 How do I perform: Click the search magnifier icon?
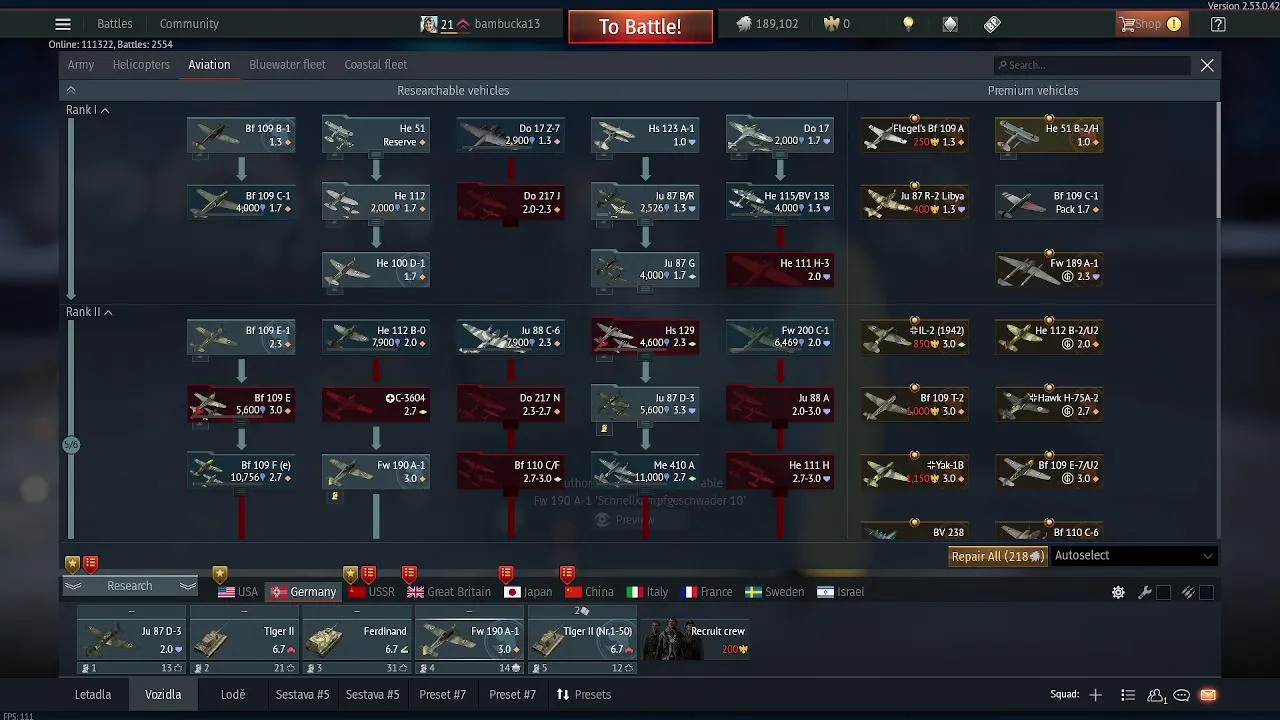pos(1002,65)
